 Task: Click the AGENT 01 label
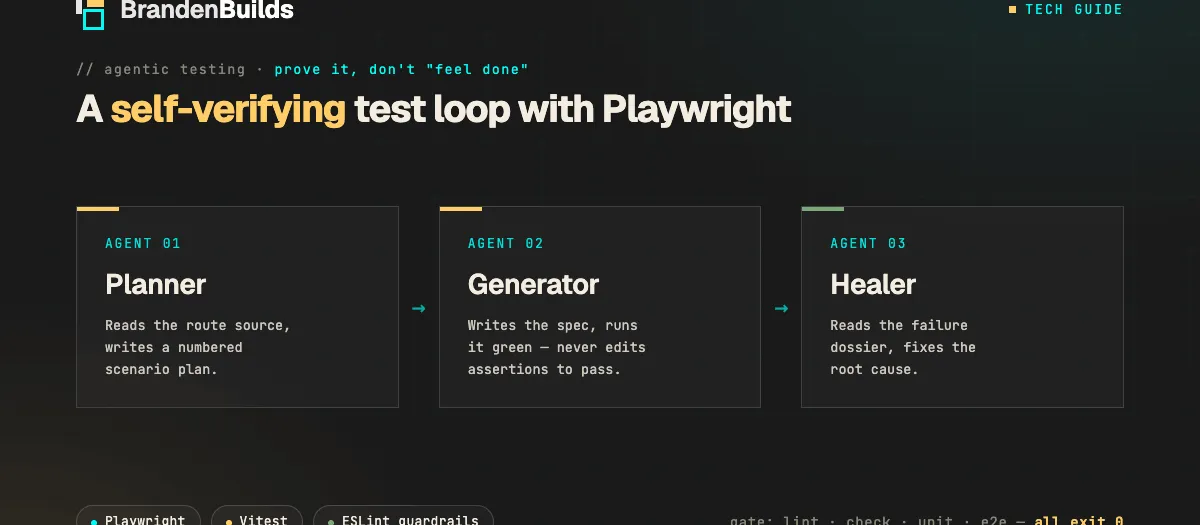pyautogui.click(x=143, y=243)
